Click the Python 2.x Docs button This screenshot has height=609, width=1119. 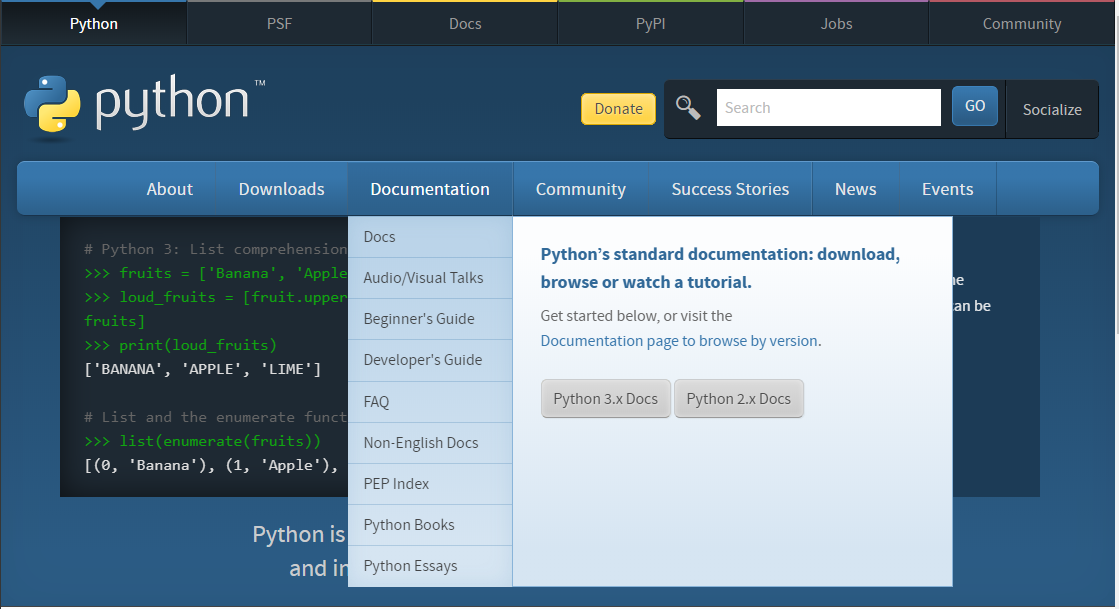[x=739, y=399]
